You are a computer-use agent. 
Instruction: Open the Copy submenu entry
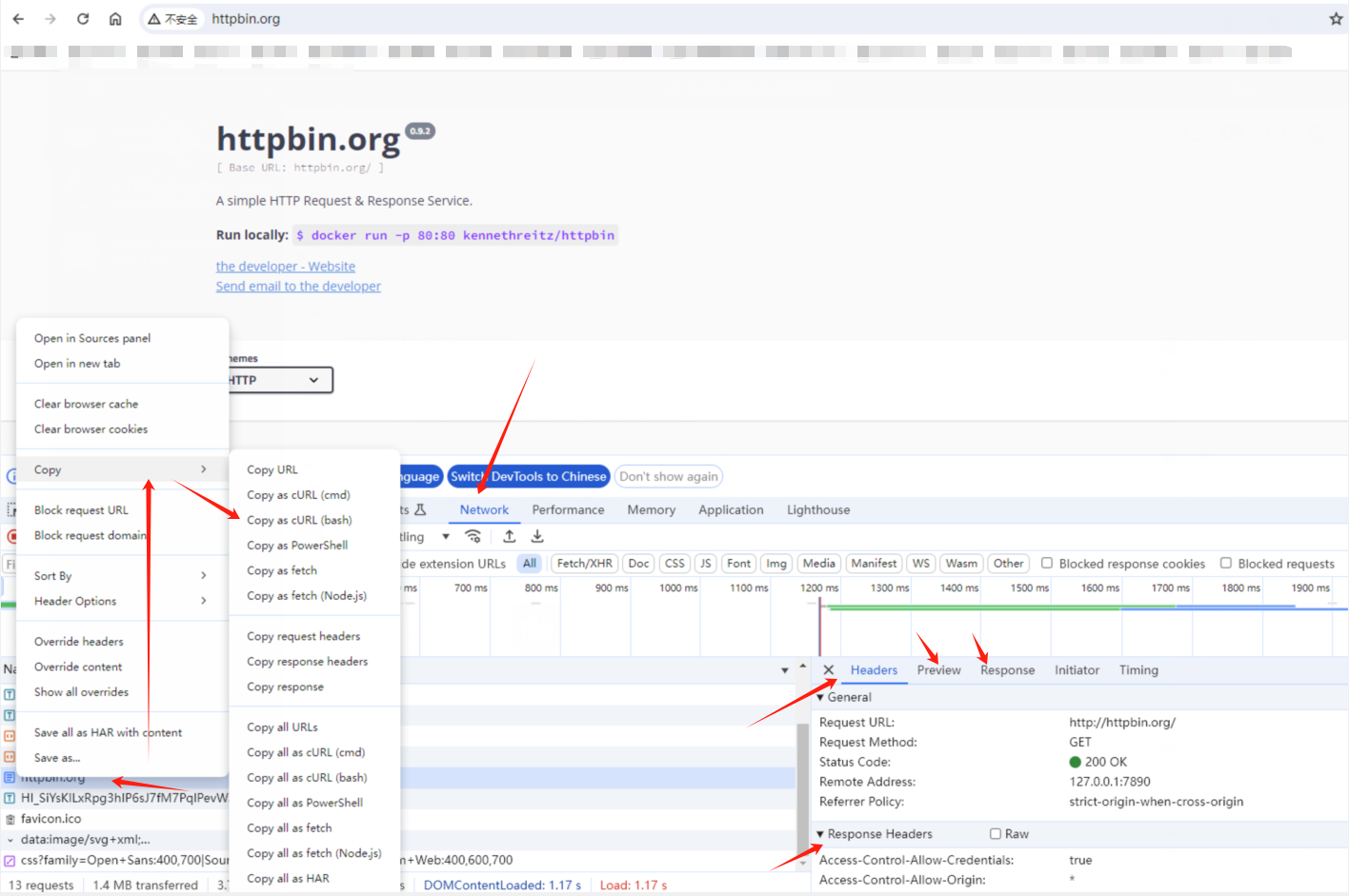coord(122,469)
